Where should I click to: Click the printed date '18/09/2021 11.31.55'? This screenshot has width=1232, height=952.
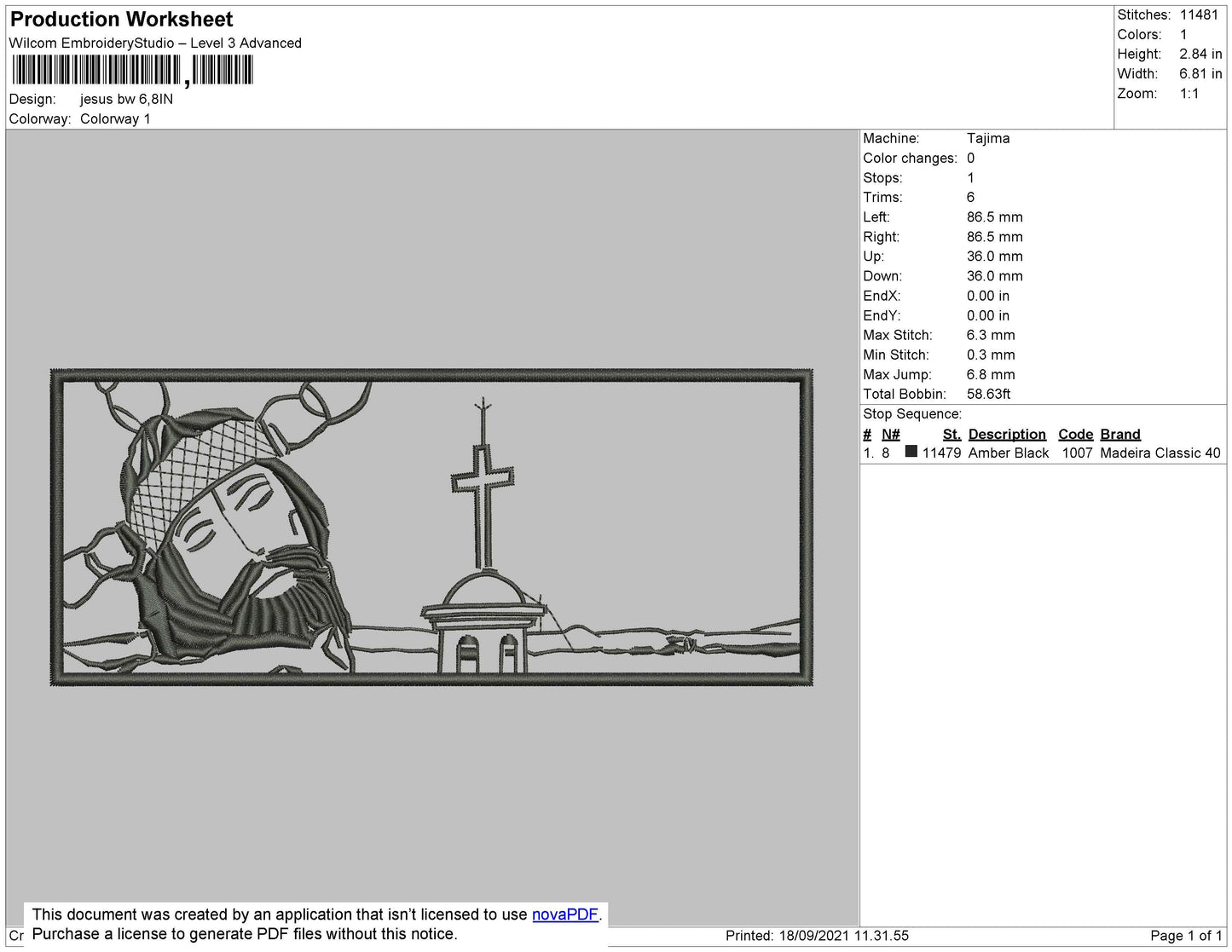[x=843, y=935]
